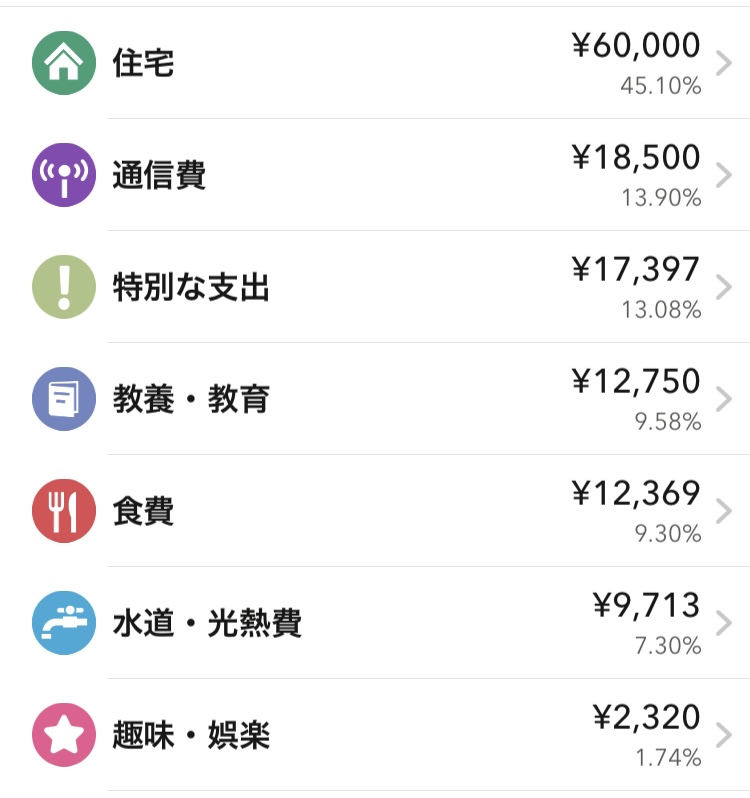This screenshot has height=798, width=750.
Task: Tap the pink star icon for 趣味・娯楽
Action: 64,735
